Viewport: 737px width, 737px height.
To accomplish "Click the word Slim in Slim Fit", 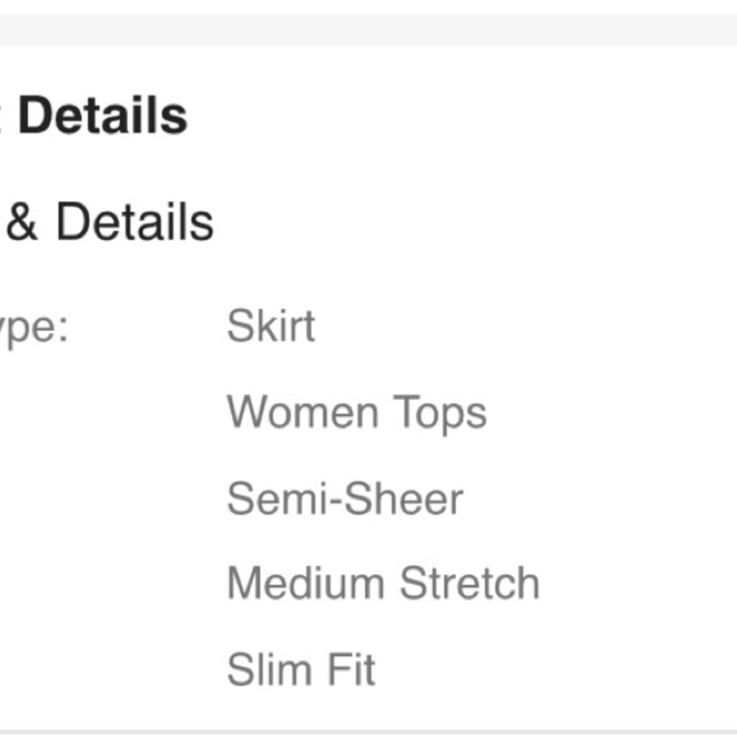I will click(269, 669).
